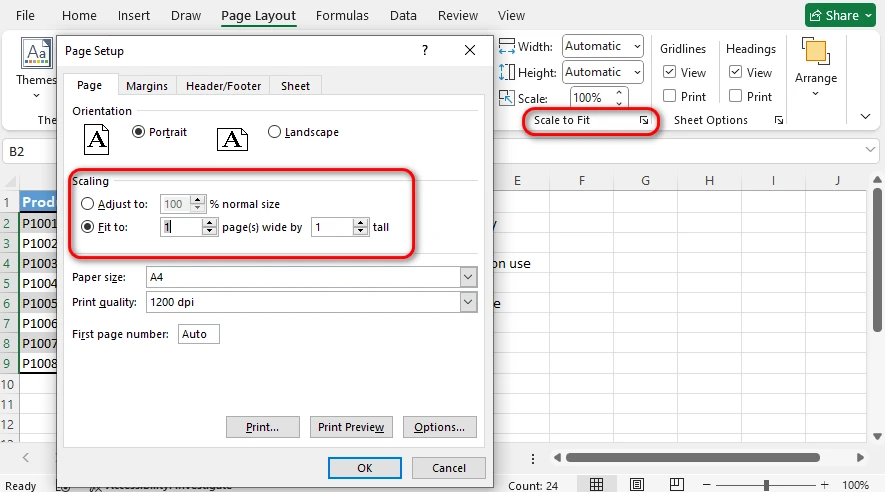Click the landscape page orientation icon

233,139
